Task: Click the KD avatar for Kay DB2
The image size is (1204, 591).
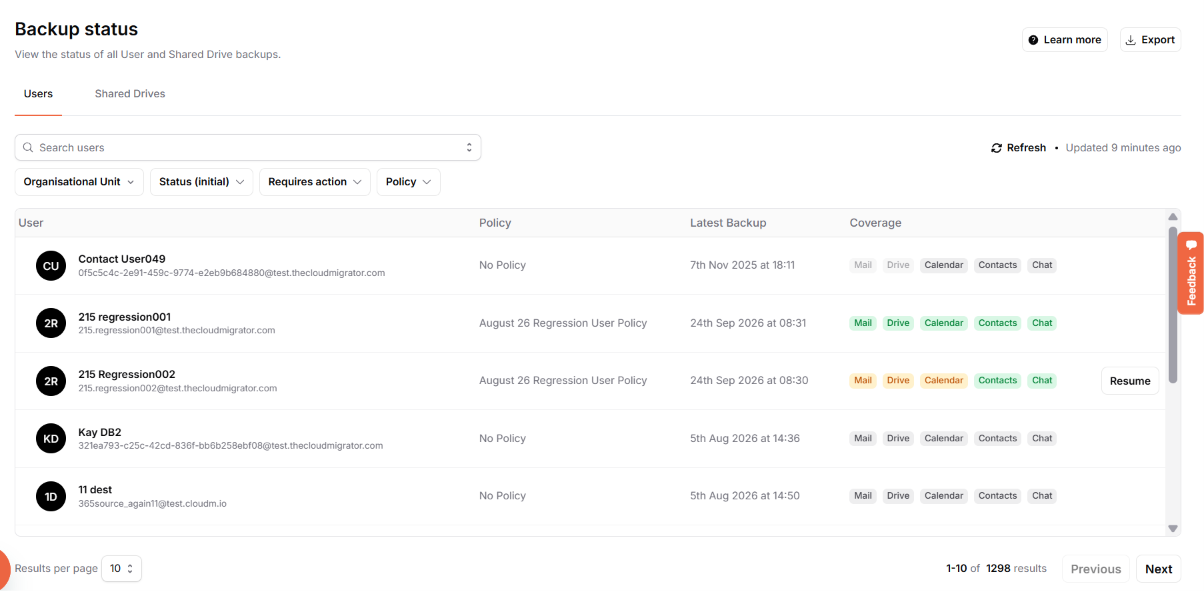Action: (x=51, y=439)
